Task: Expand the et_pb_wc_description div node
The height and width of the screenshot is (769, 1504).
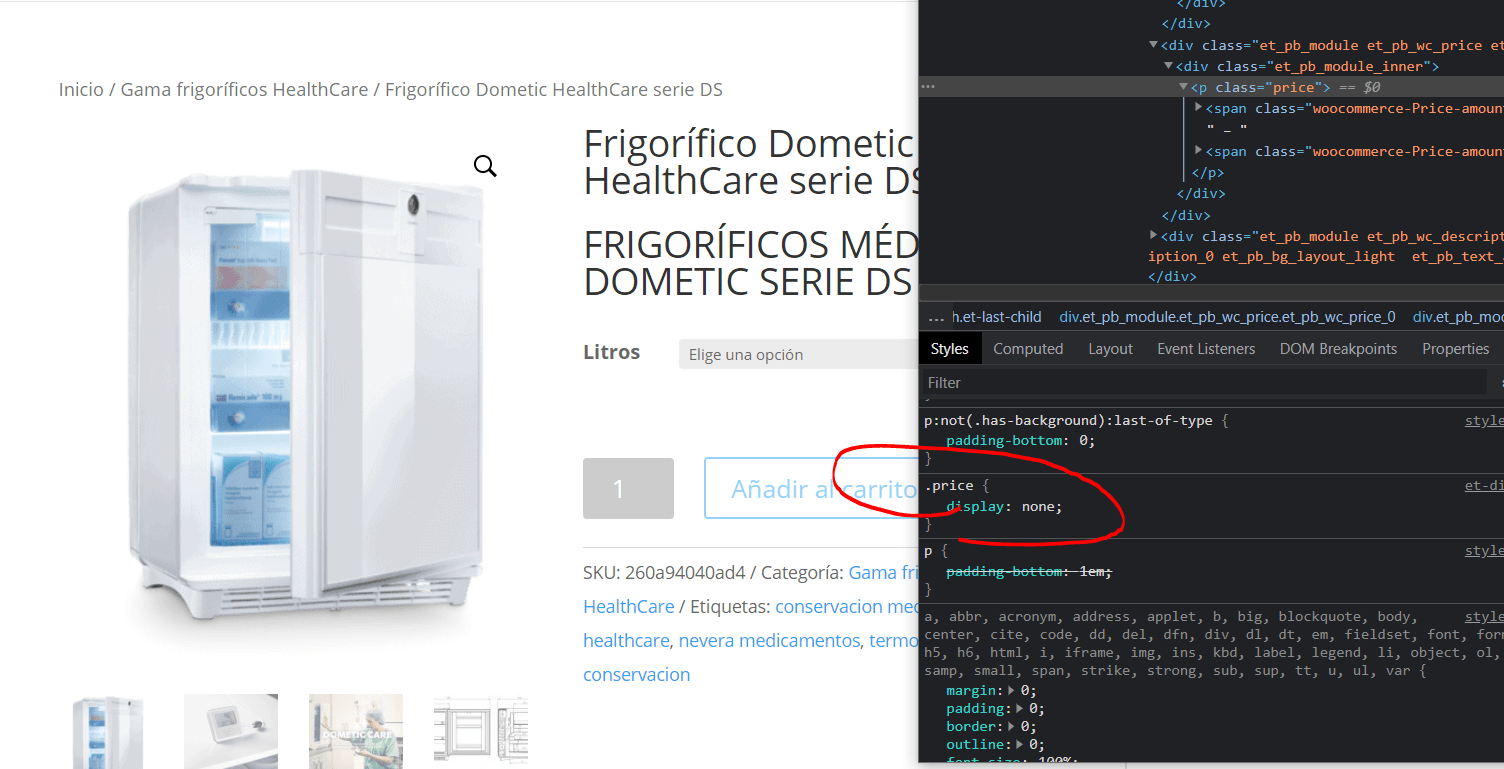Action: [1153, 235]
